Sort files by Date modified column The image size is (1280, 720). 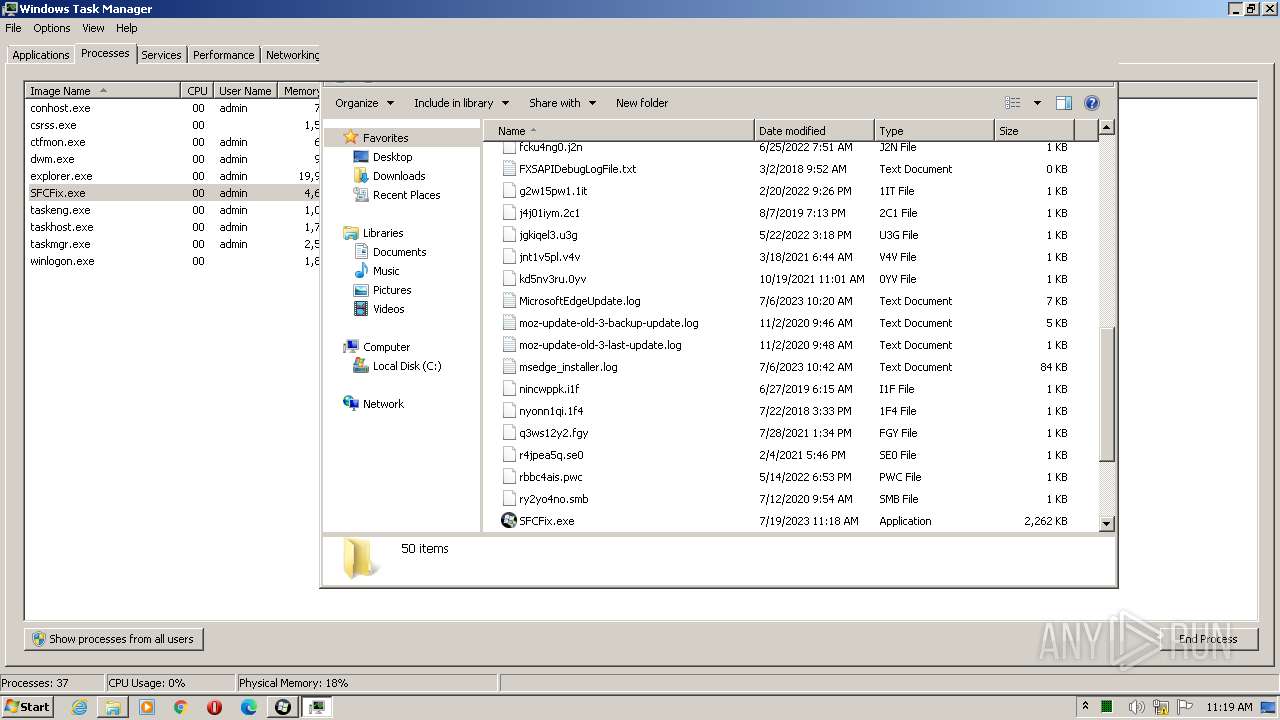(x=814, y=131)
